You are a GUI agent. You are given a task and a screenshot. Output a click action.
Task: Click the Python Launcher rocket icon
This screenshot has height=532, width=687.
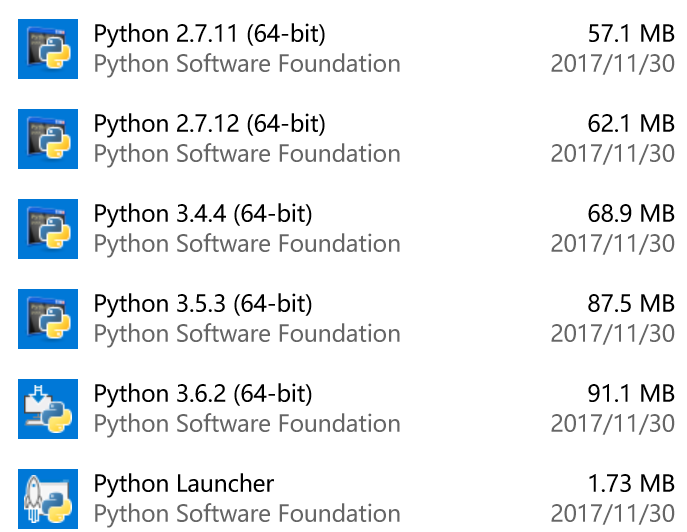(x=48, y=499)
